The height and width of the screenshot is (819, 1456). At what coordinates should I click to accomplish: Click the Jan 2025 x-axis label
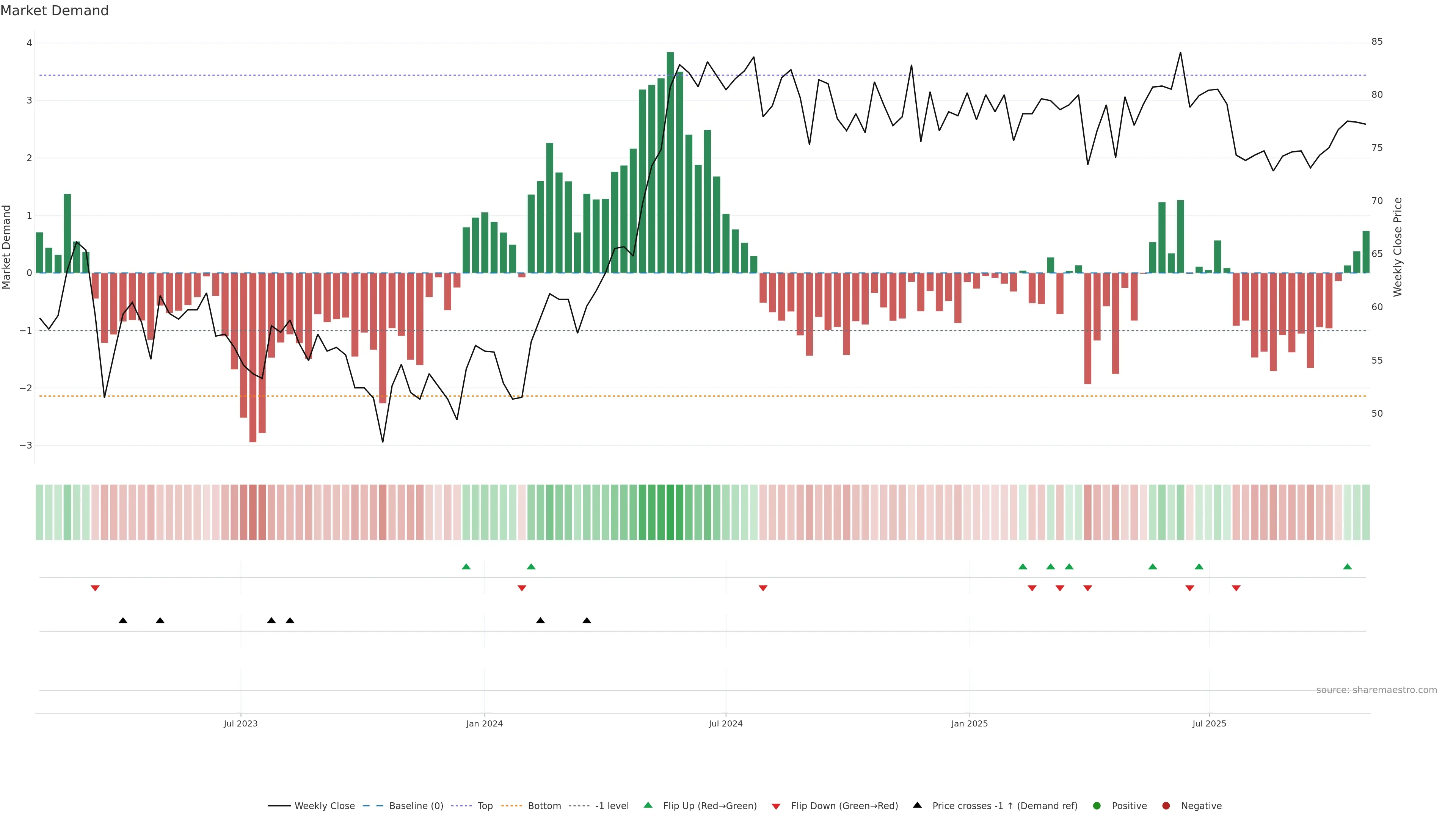[x=970, y=723]
